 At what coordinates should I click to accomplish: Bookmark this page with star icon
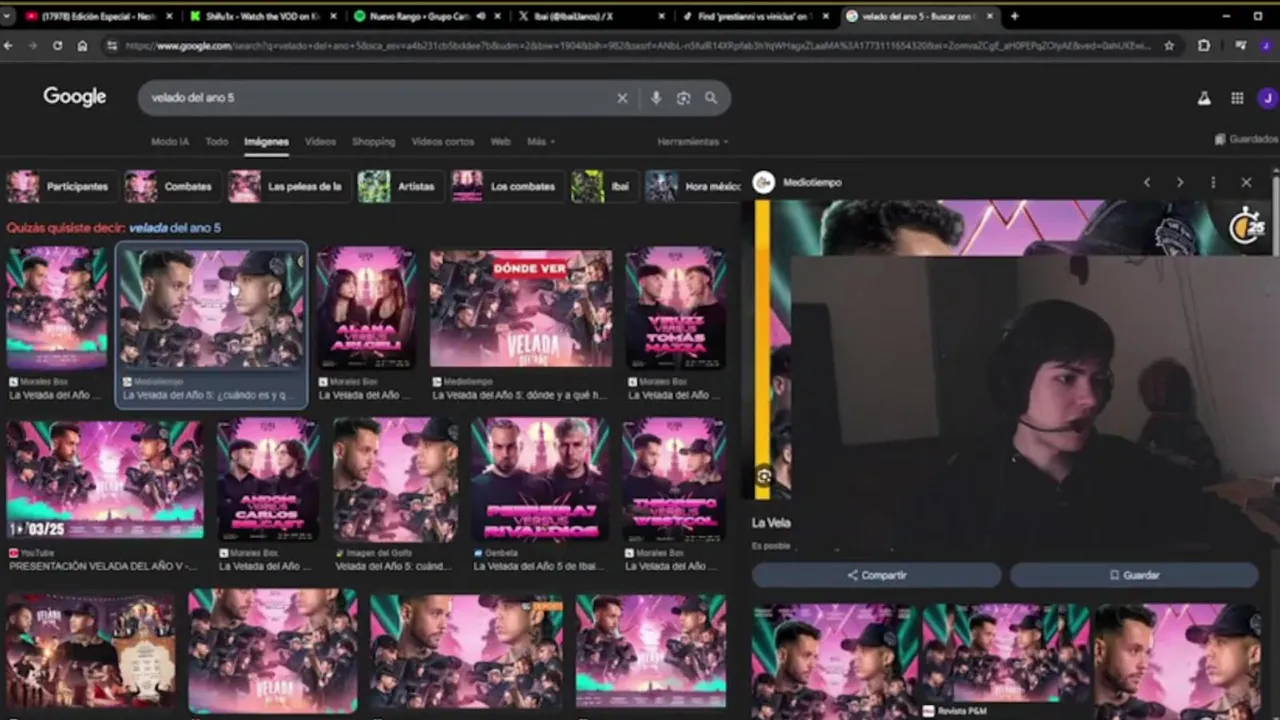[x=1169, y=45]
